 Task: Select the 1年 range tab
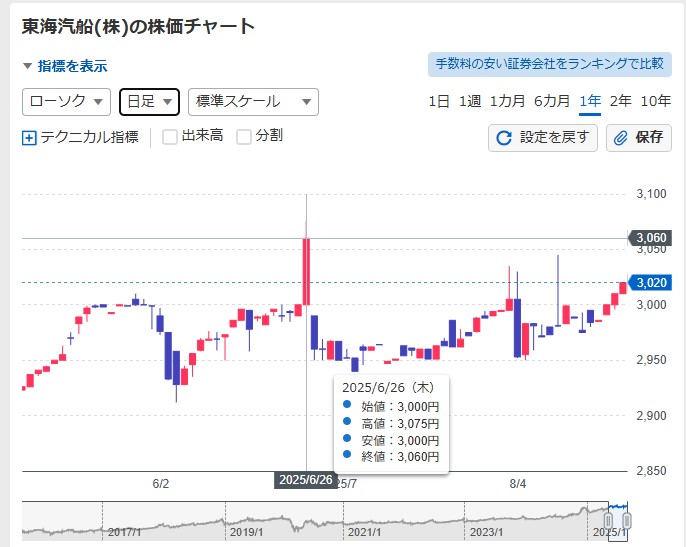coord(590,102)
